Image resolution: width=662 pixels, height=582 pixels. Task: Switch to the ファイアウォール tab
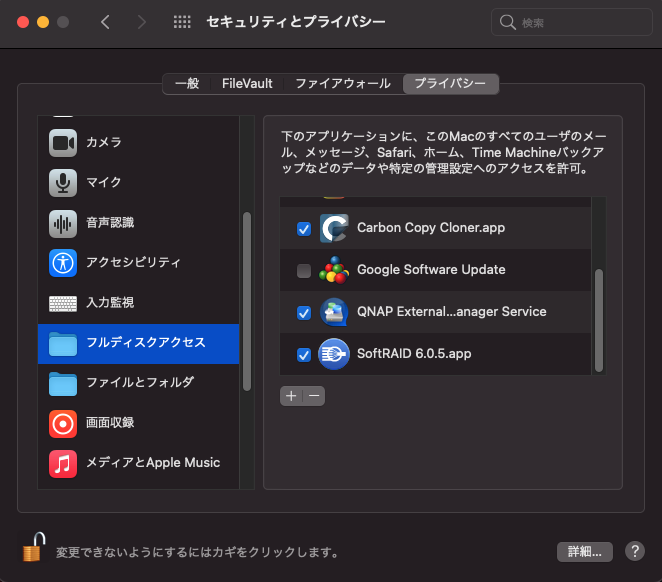pos(343,84)
